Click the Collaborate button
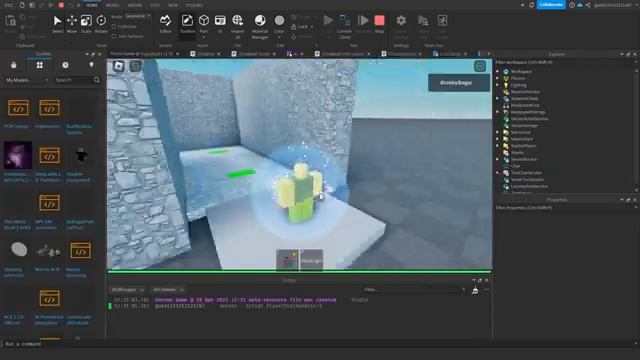Viewport: 640px width, 360px height. click(x=551, y=5)
